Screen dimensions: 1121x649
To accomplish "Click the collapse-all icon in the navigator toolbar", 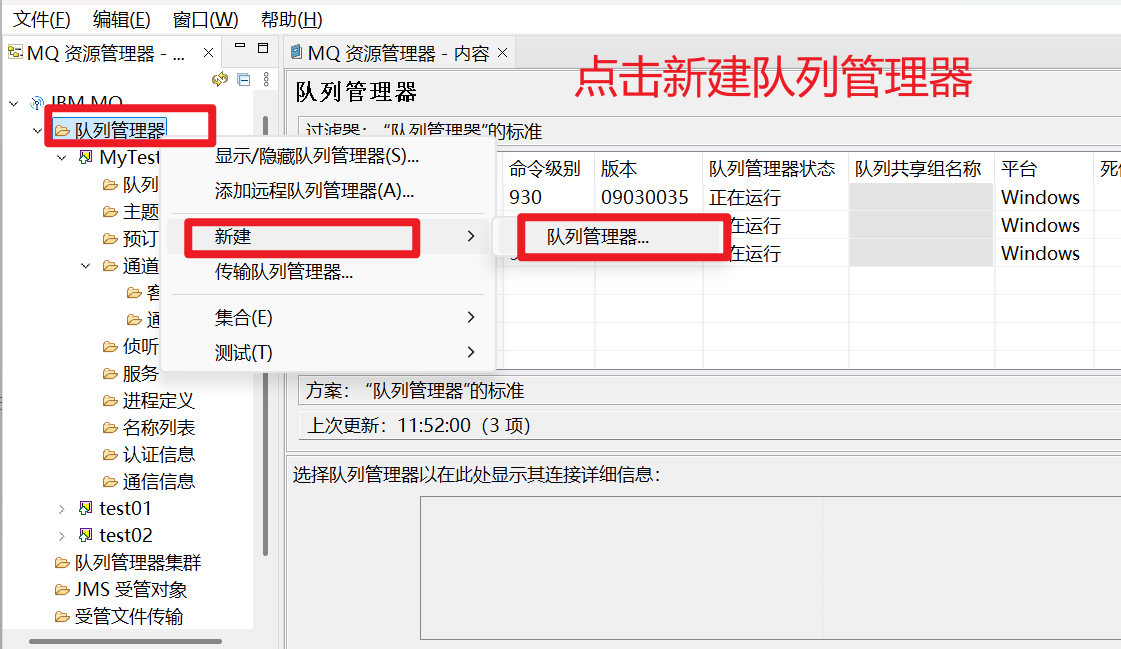I will tap(244, 79).
